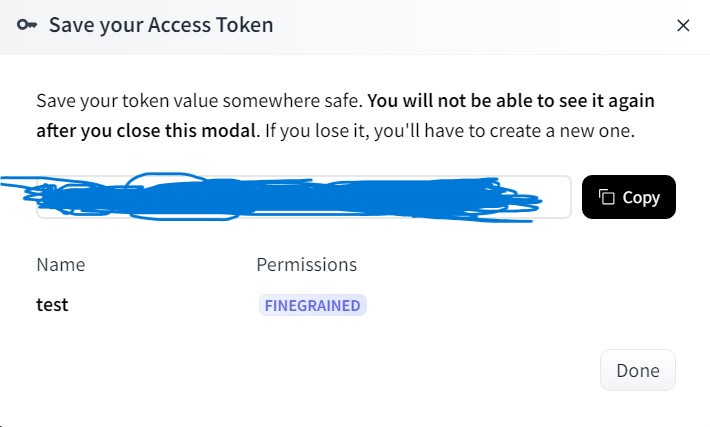Finish by clicking the Done button
The width and height of the screenshot is (710, 427).
click(x=638, y=370)
